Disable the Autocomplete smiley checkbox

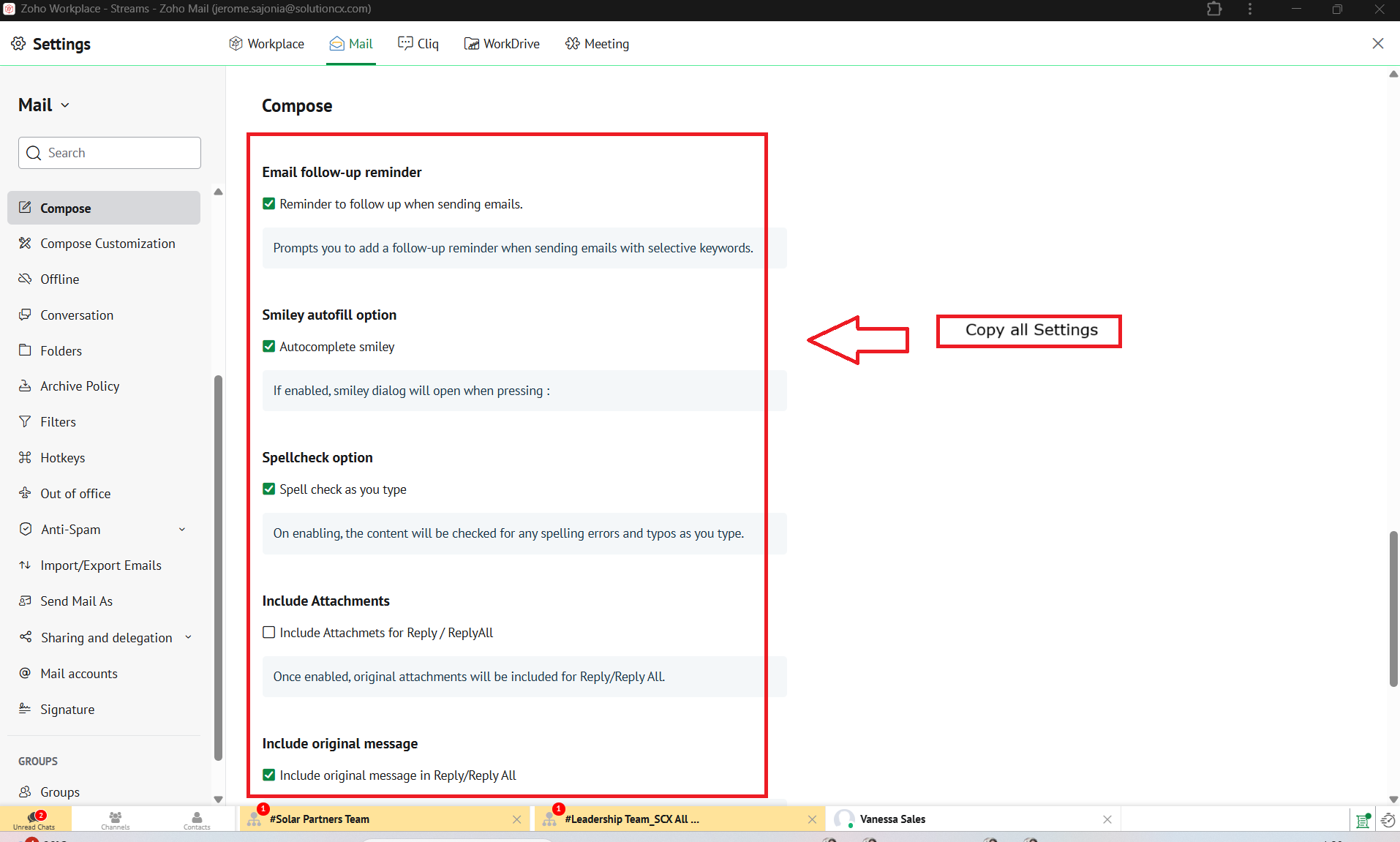tap(268, 347)
